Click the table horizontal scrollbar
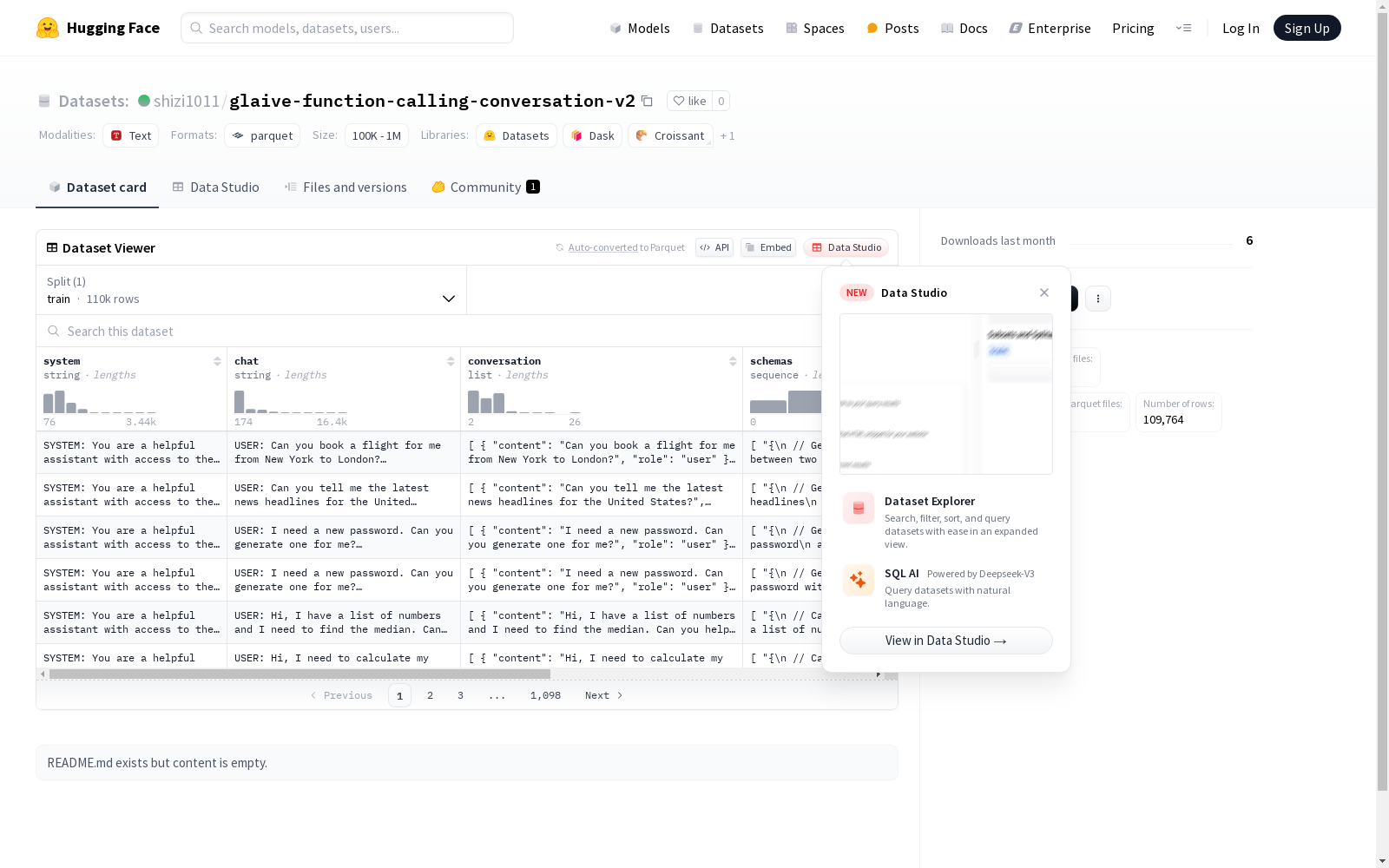The image size is (1389, 868). coord(300,674)
